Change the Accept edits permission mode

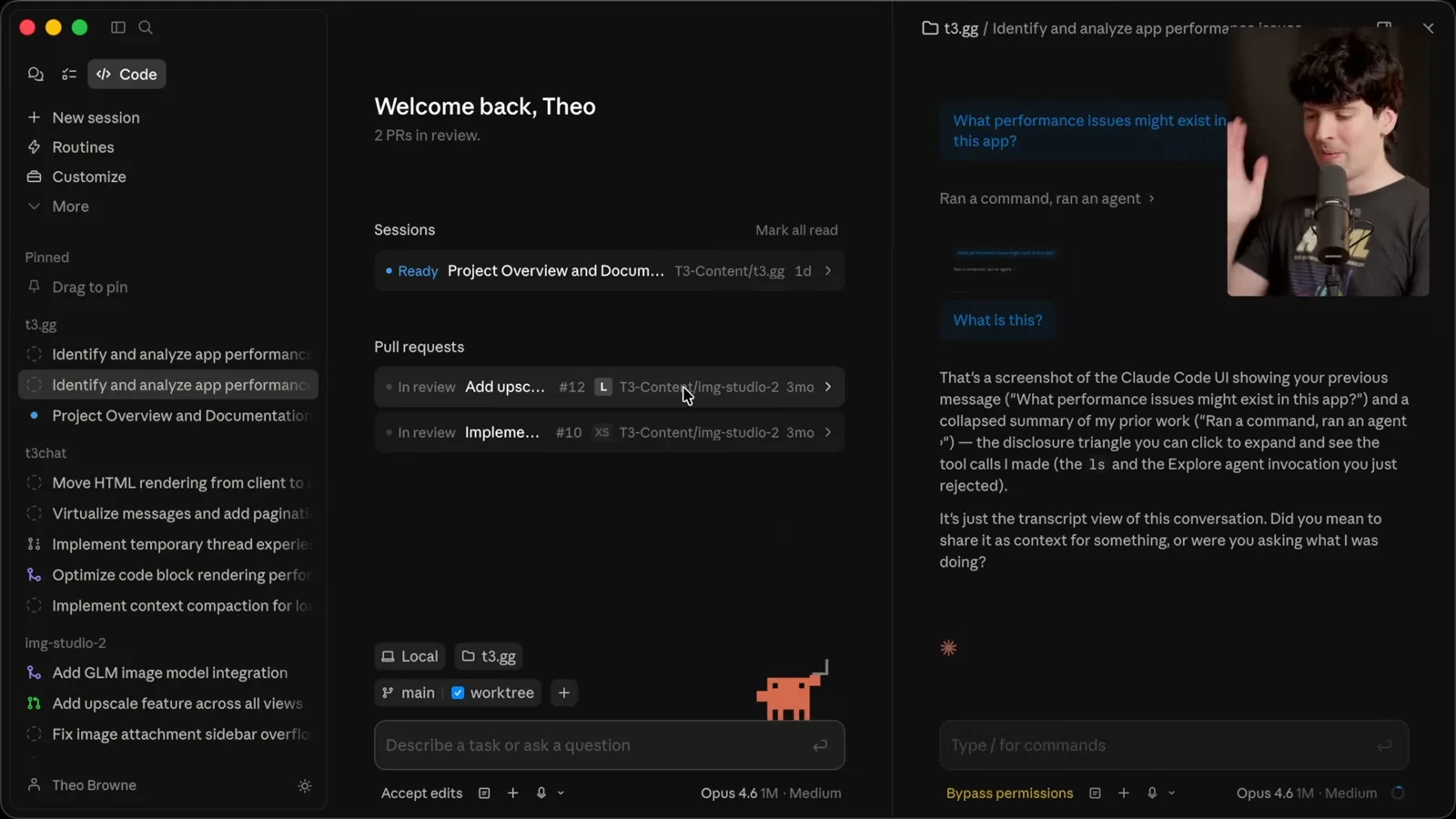coord(421,794)
